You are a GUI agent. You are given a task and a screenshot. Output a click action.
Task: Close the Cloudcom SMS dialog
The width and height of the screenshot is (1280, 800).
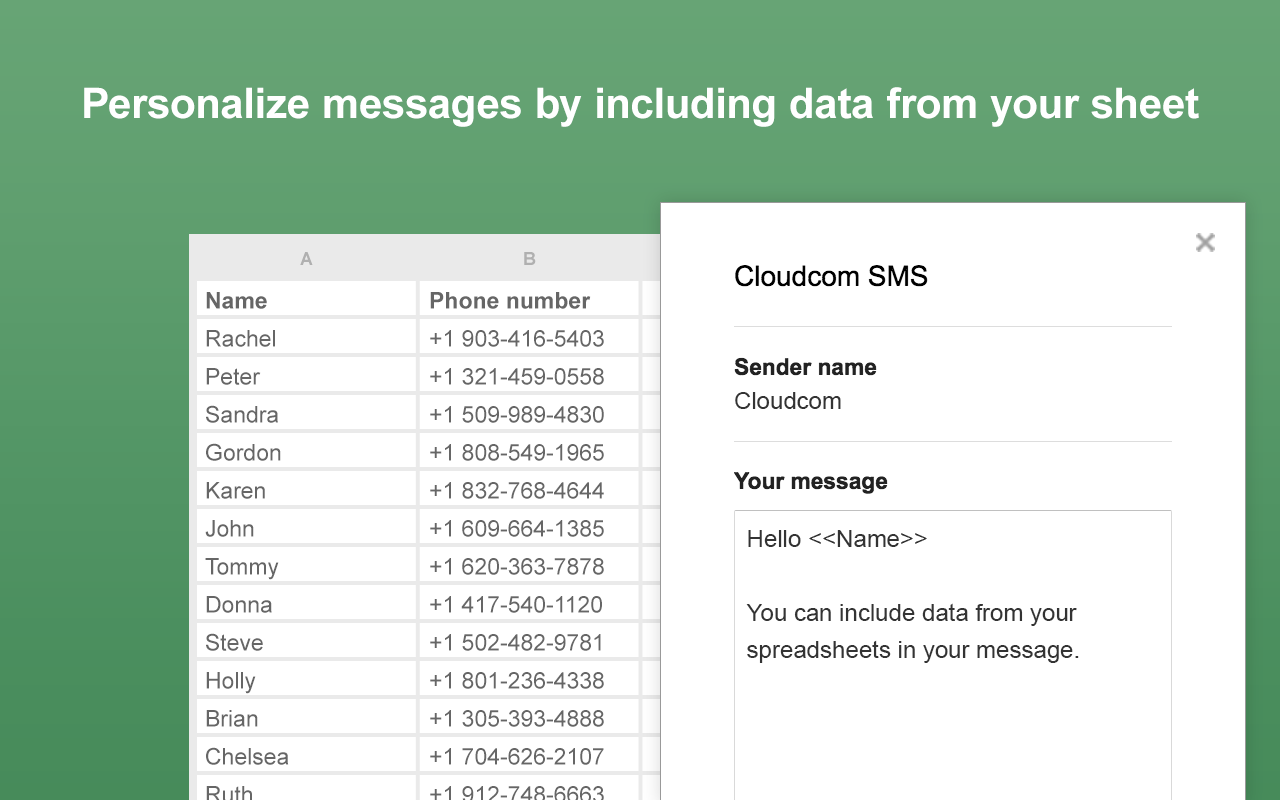click(1205, 242)
